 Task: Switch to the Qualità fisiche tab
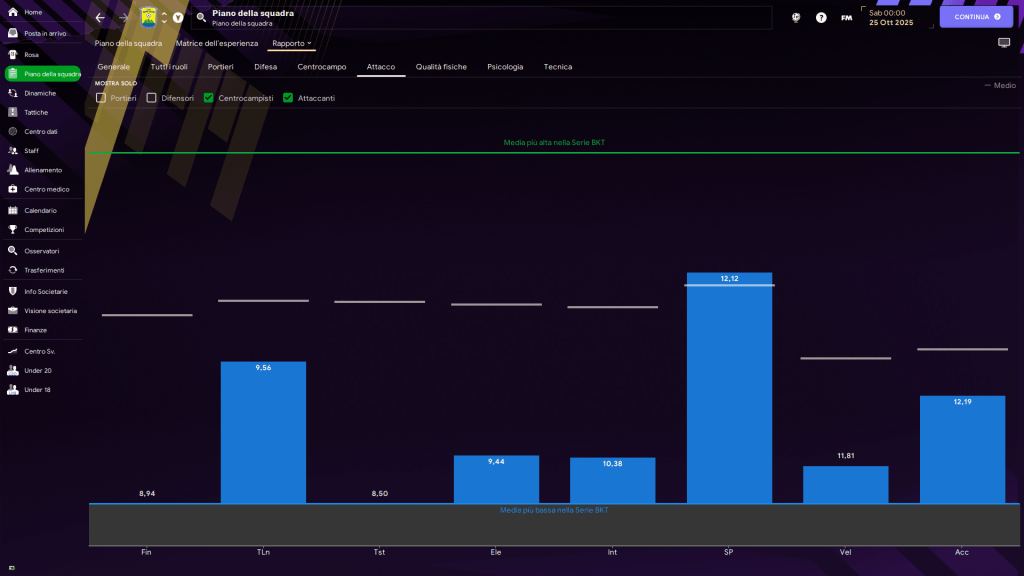[441, 67]
